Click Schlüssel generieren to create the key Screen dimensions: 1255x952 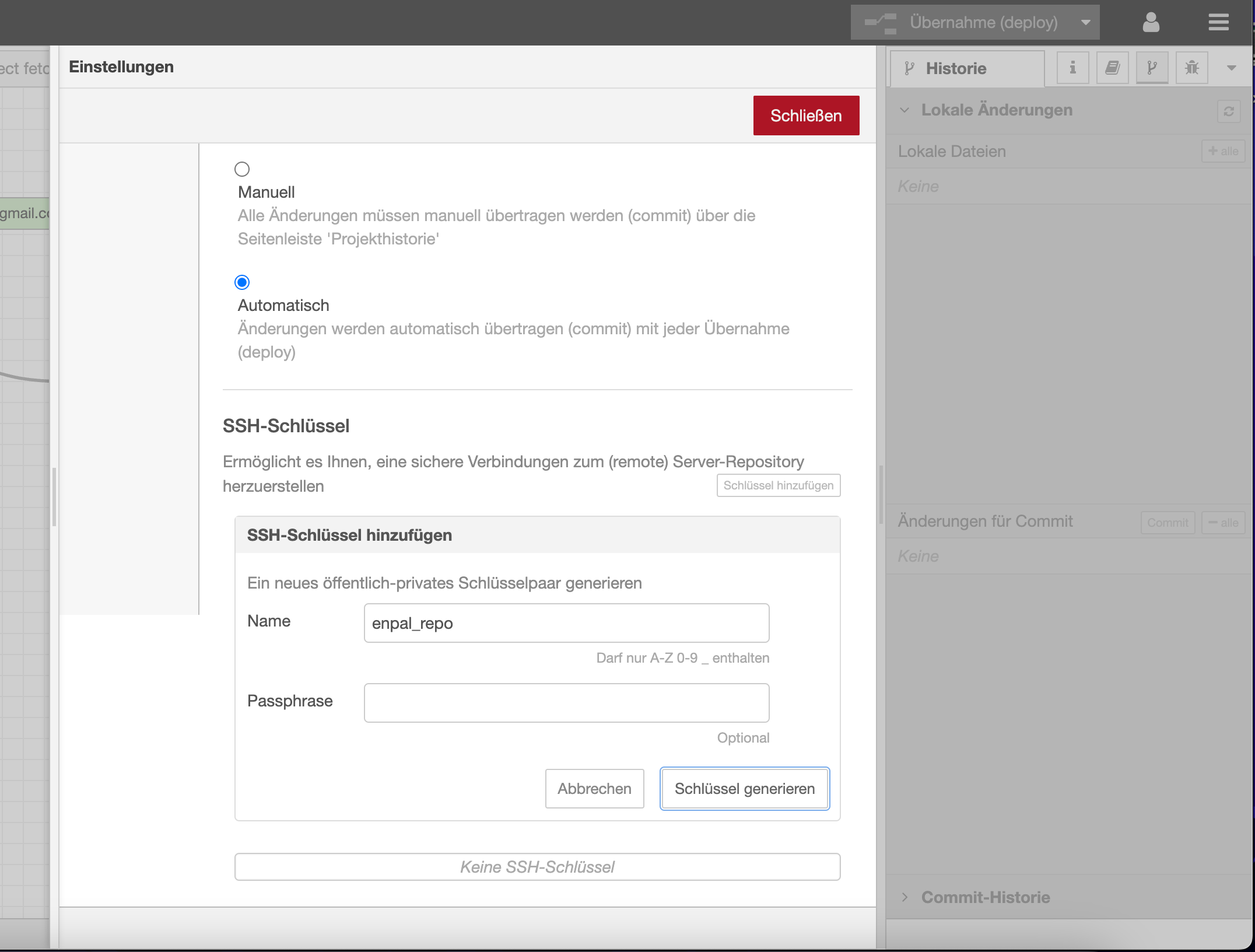click(744, 789)
